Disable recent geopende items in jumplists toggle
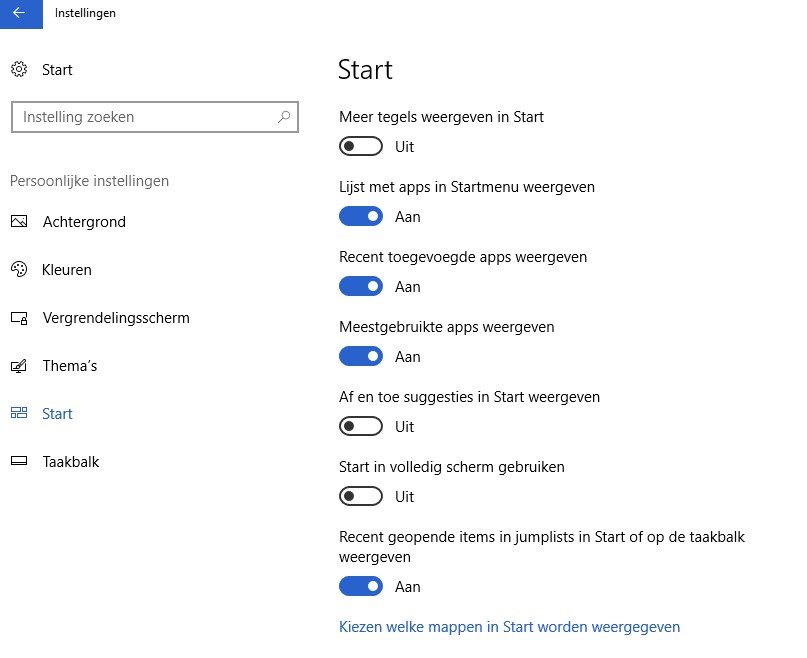Viewport: 807px width, 658px height. pyautogui.click(x=361, y=586)
